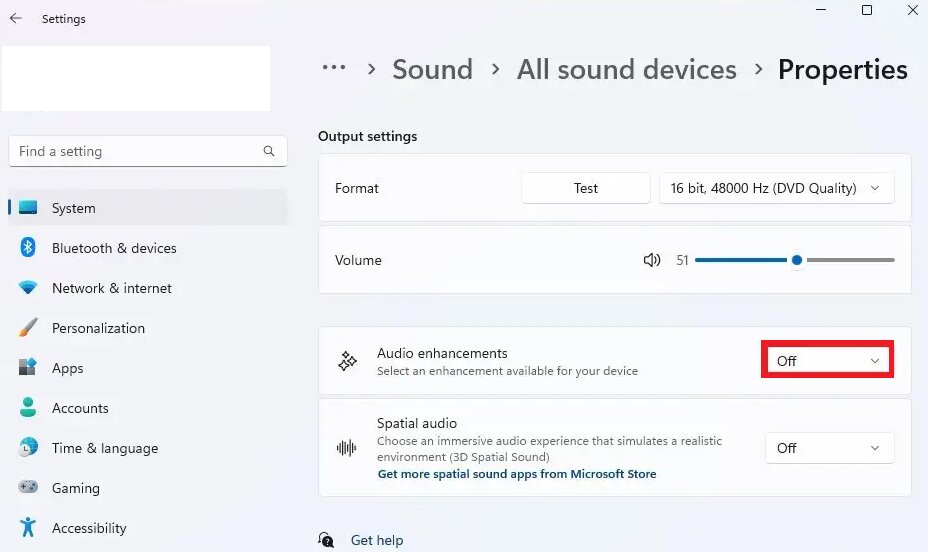Click the Apps icon in sidebar

coord(28,367)
